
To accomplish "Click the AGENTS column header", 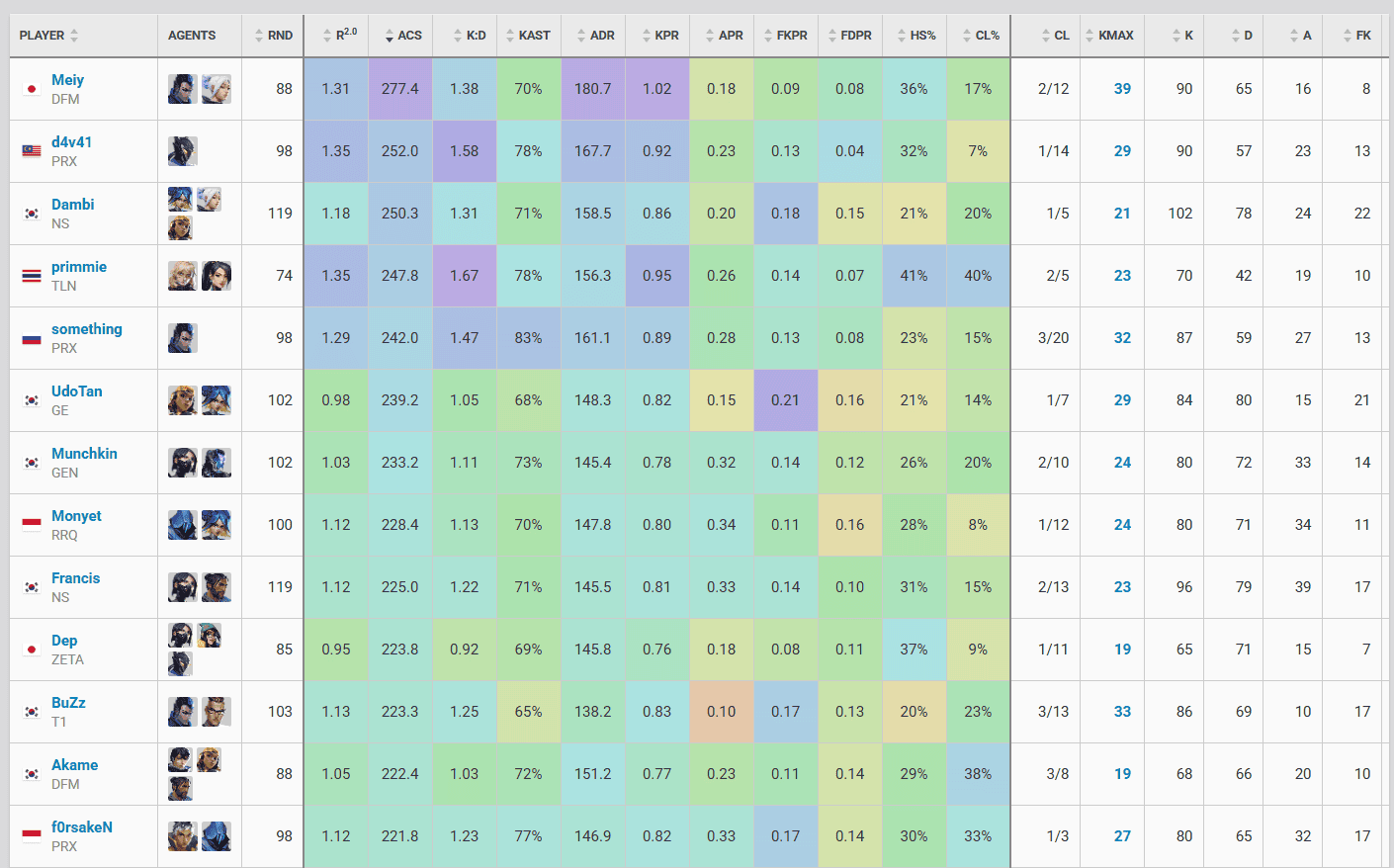I will click(192, 36).
